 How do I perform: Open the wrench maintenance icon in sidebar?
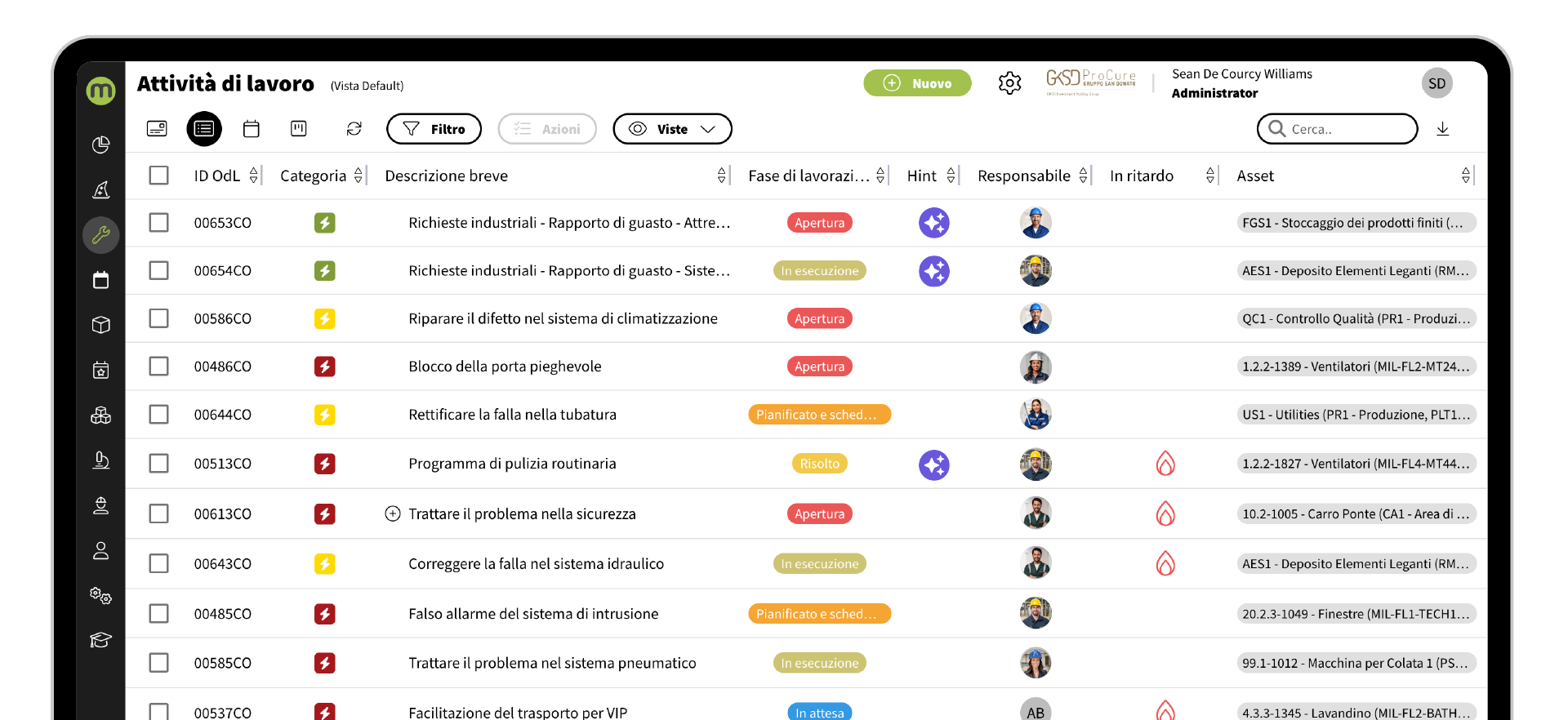click(101, 235)
